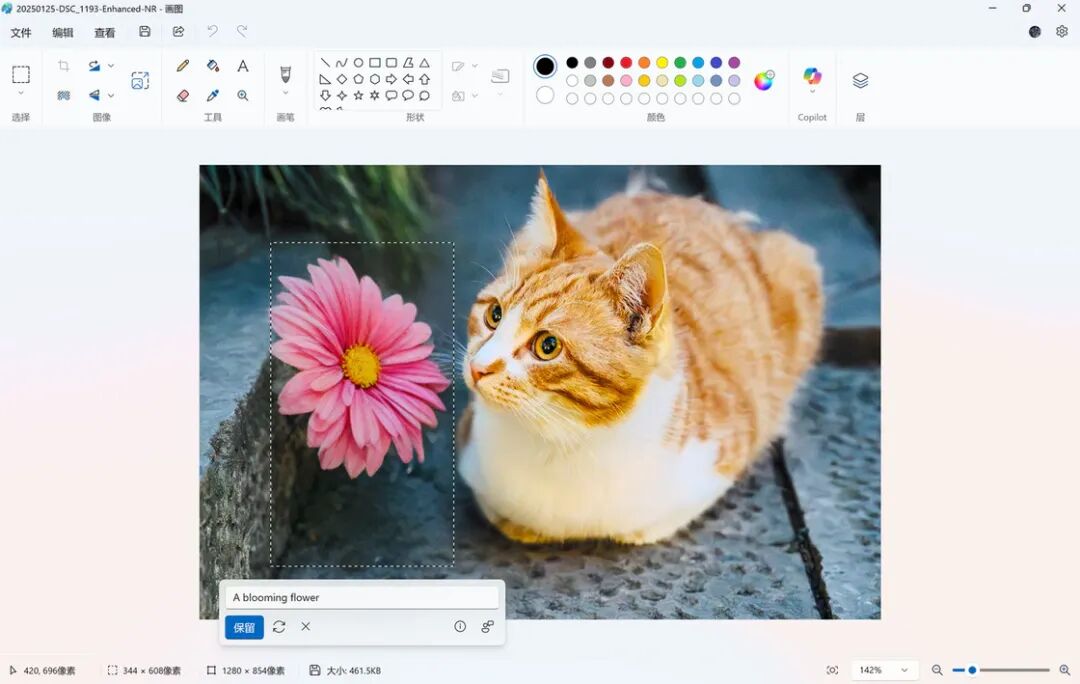Expand the selection options dropdown
The width and height of the screenshot is (1080, 684).
click(21, 93)
